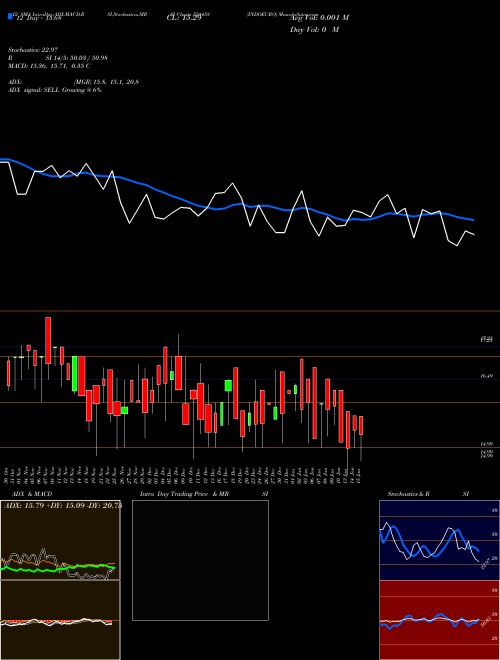Click the "Stochastics & RSI" panel title
Viewport: 500px width, 660px height.
(x=428, y=494)
